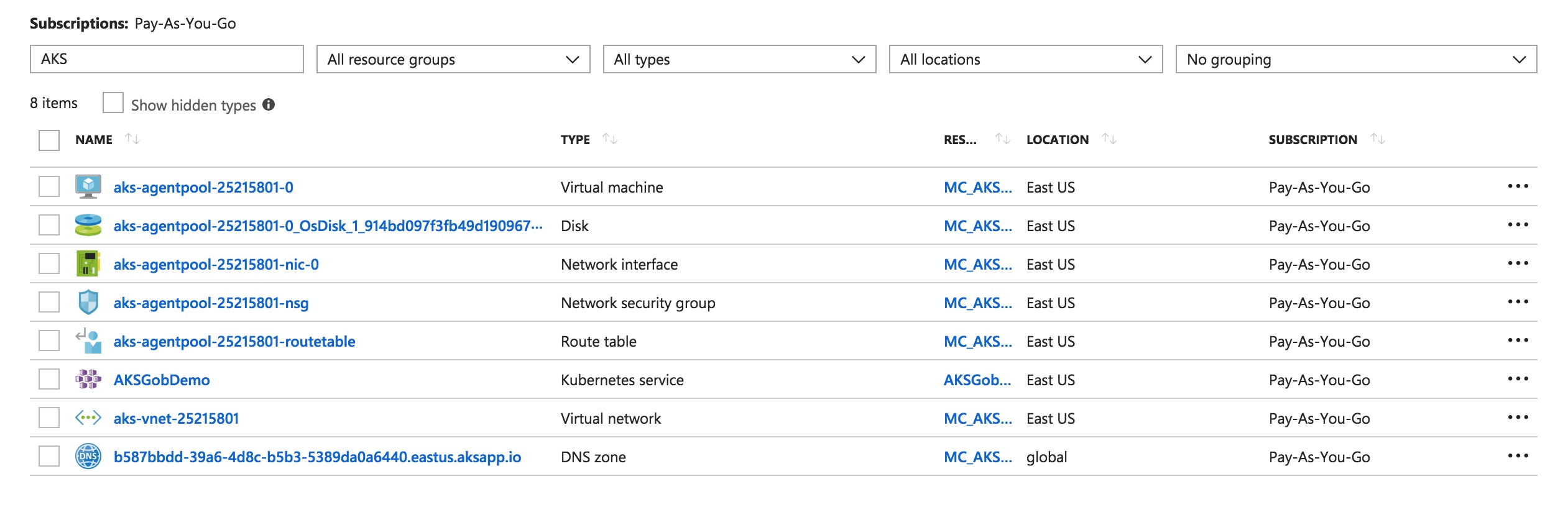The image size is (1568, 507).
Task: Open the aks-agentpool-25215801-routetable link
Action: [234, 341]
